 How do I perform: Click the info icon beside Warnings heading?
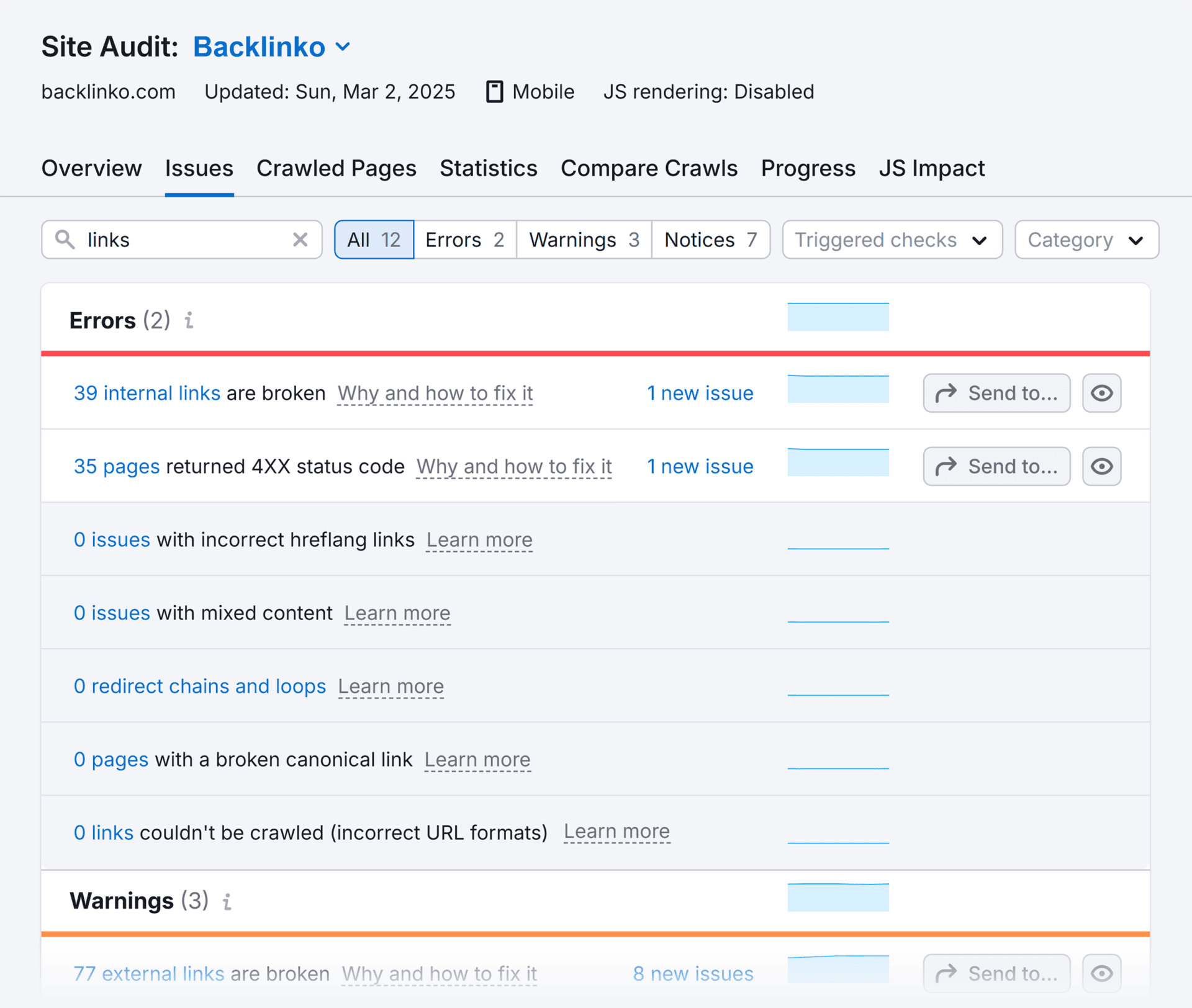tap(227, 901)
